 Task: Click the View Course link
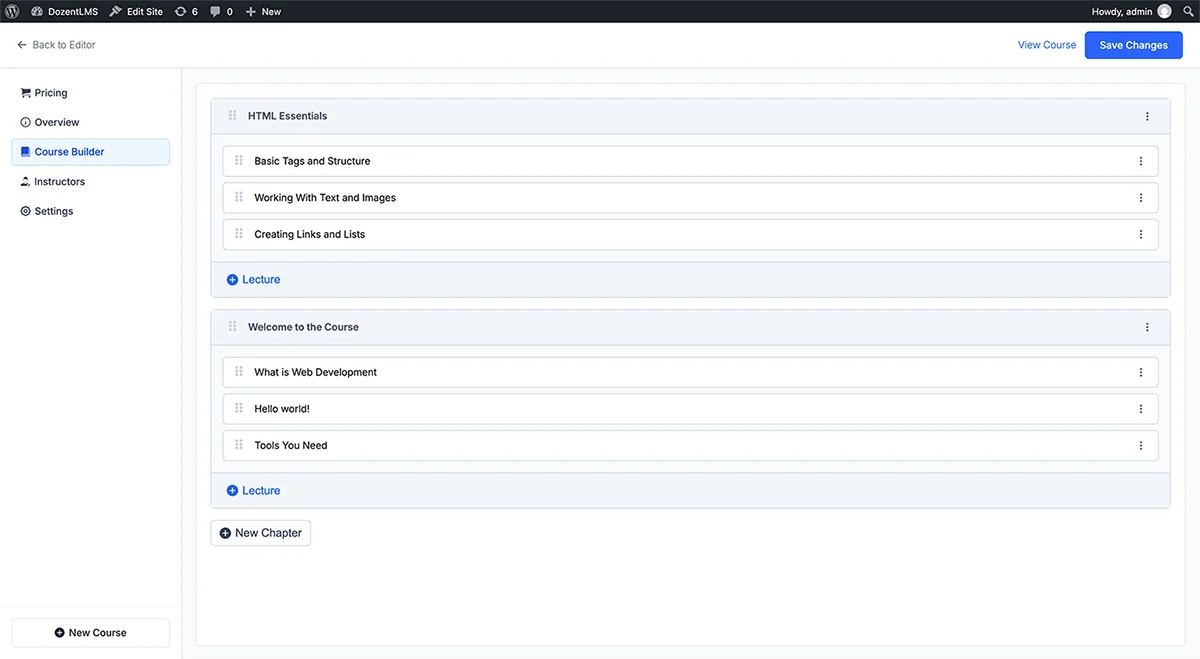tap(1047, 45)
